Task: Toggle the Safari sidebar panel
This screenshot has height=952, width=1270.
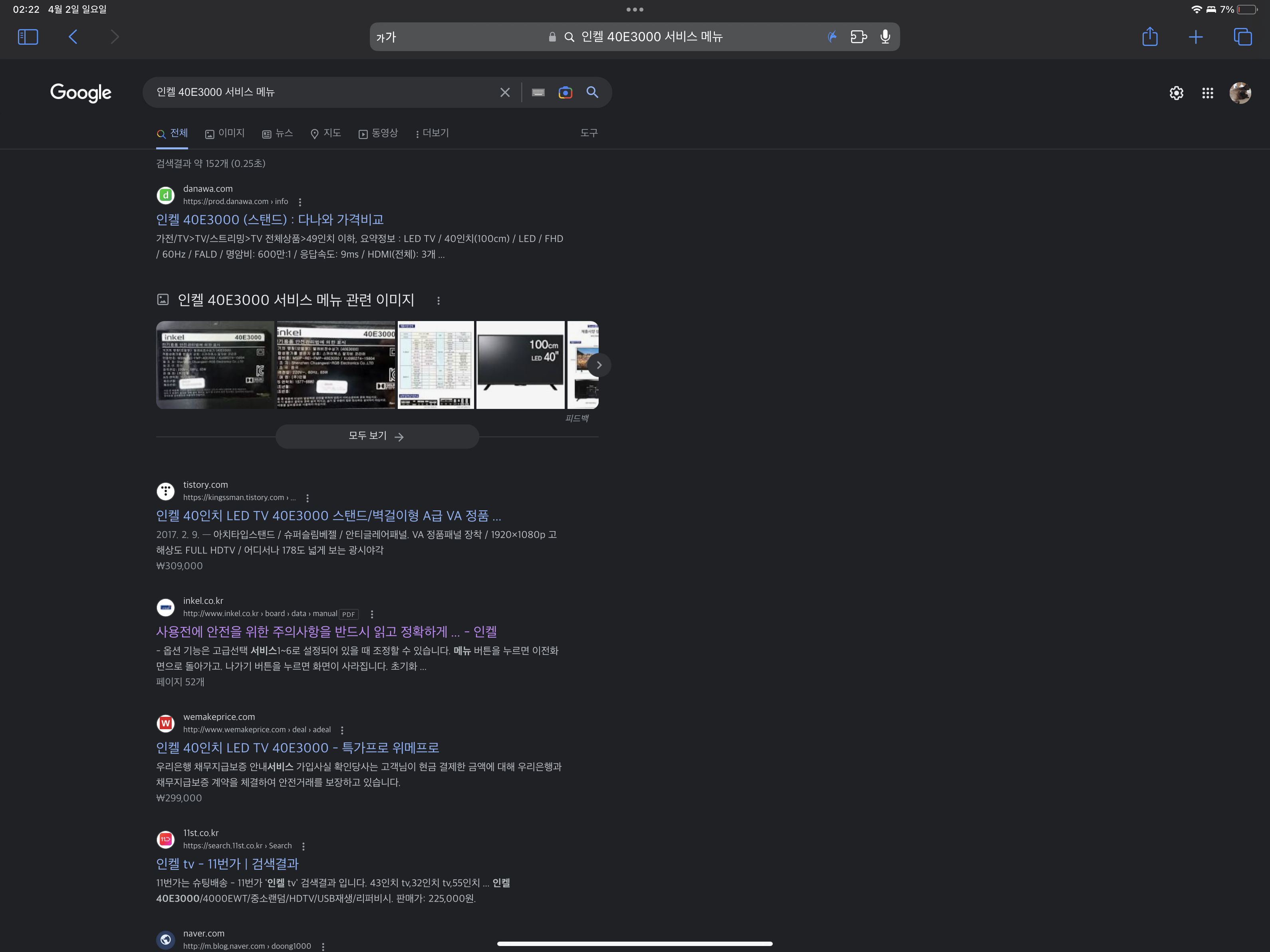Action: point(28,37)
